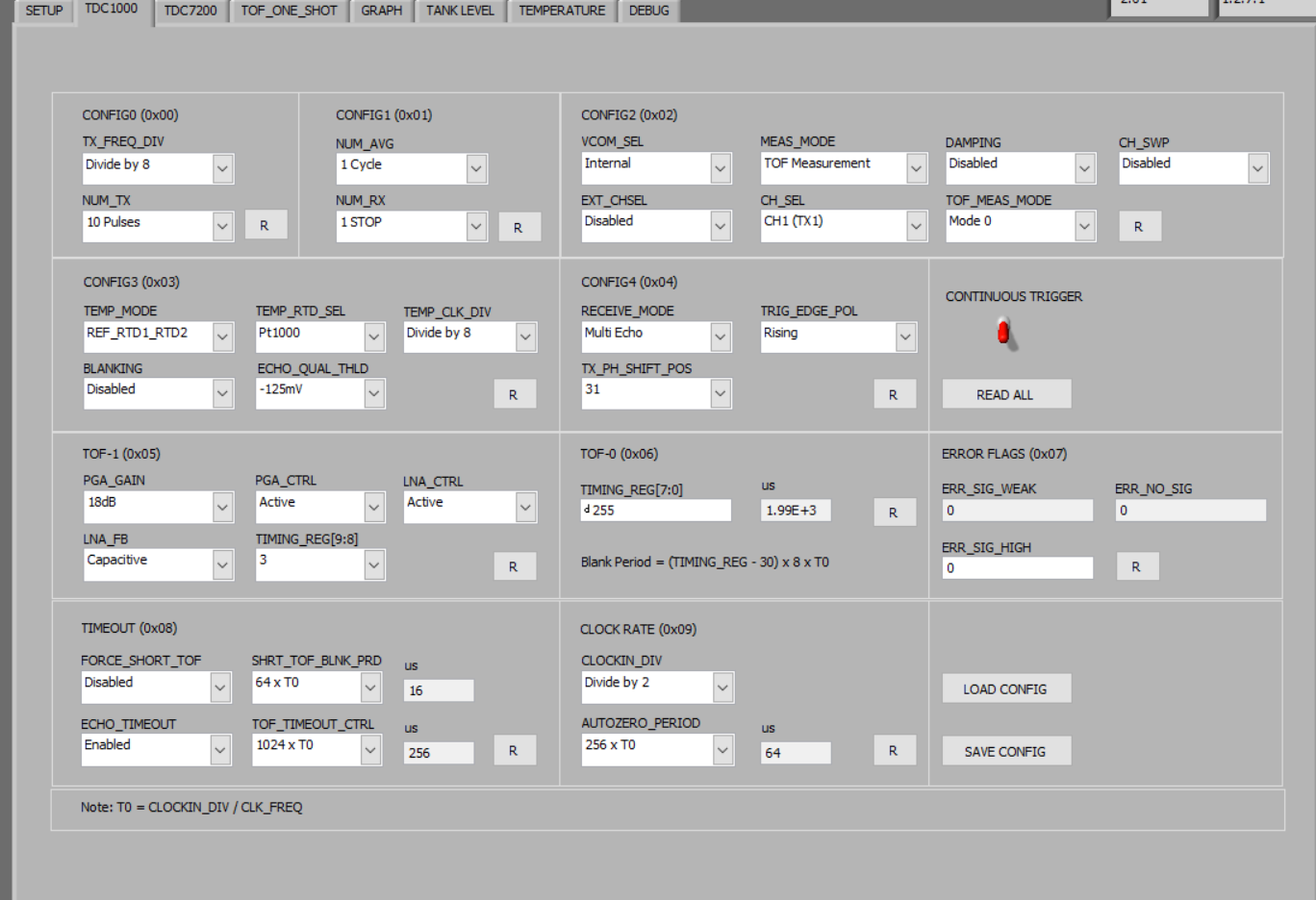
Task: Read CONFIG1 register with R button
Action: click(x=519, y=228)
